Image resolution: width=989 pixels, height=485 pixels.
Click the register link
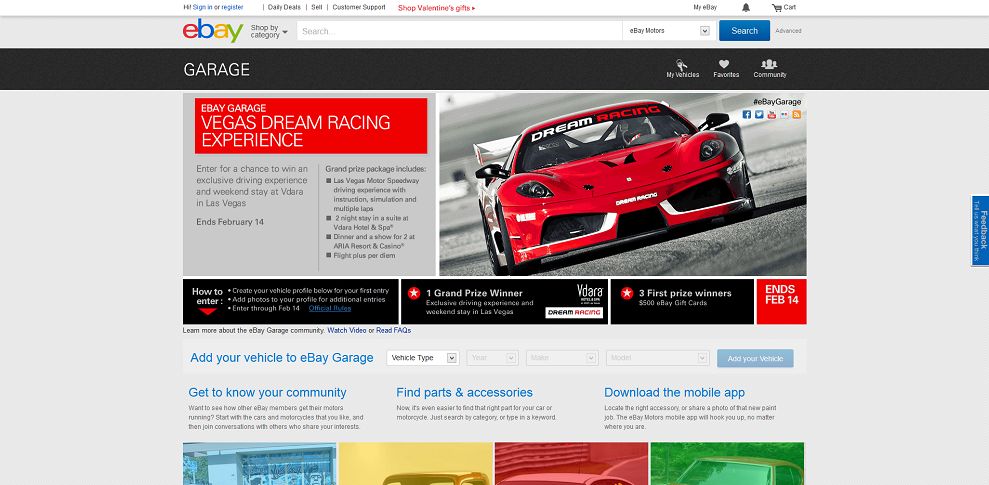pos(232,8)
